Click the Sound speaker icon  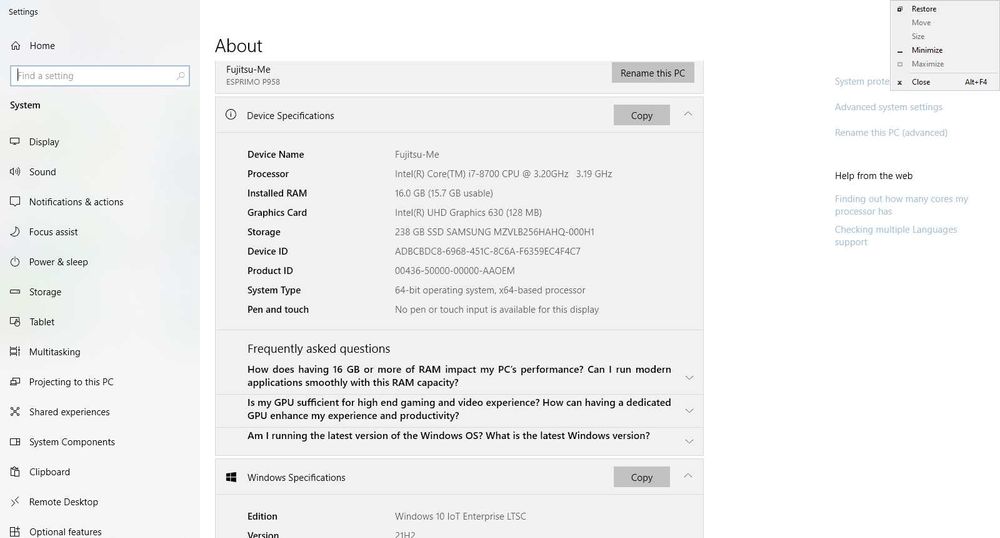click(x=15, y=171)
